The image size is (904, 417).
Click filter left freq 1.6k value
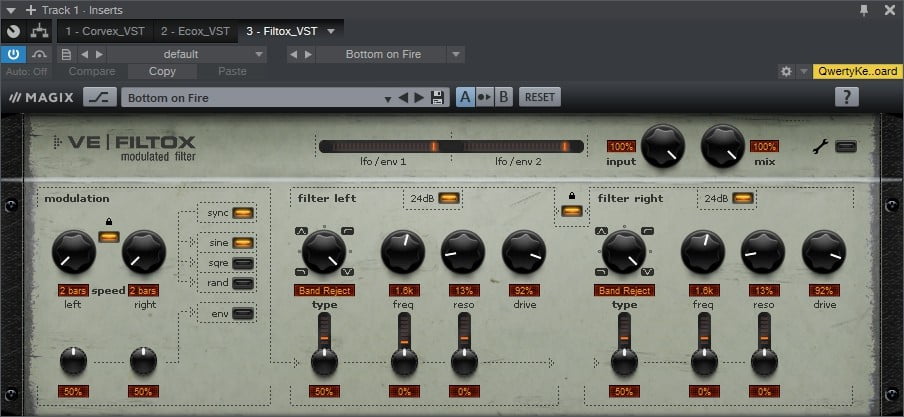(x=404, y=291)
